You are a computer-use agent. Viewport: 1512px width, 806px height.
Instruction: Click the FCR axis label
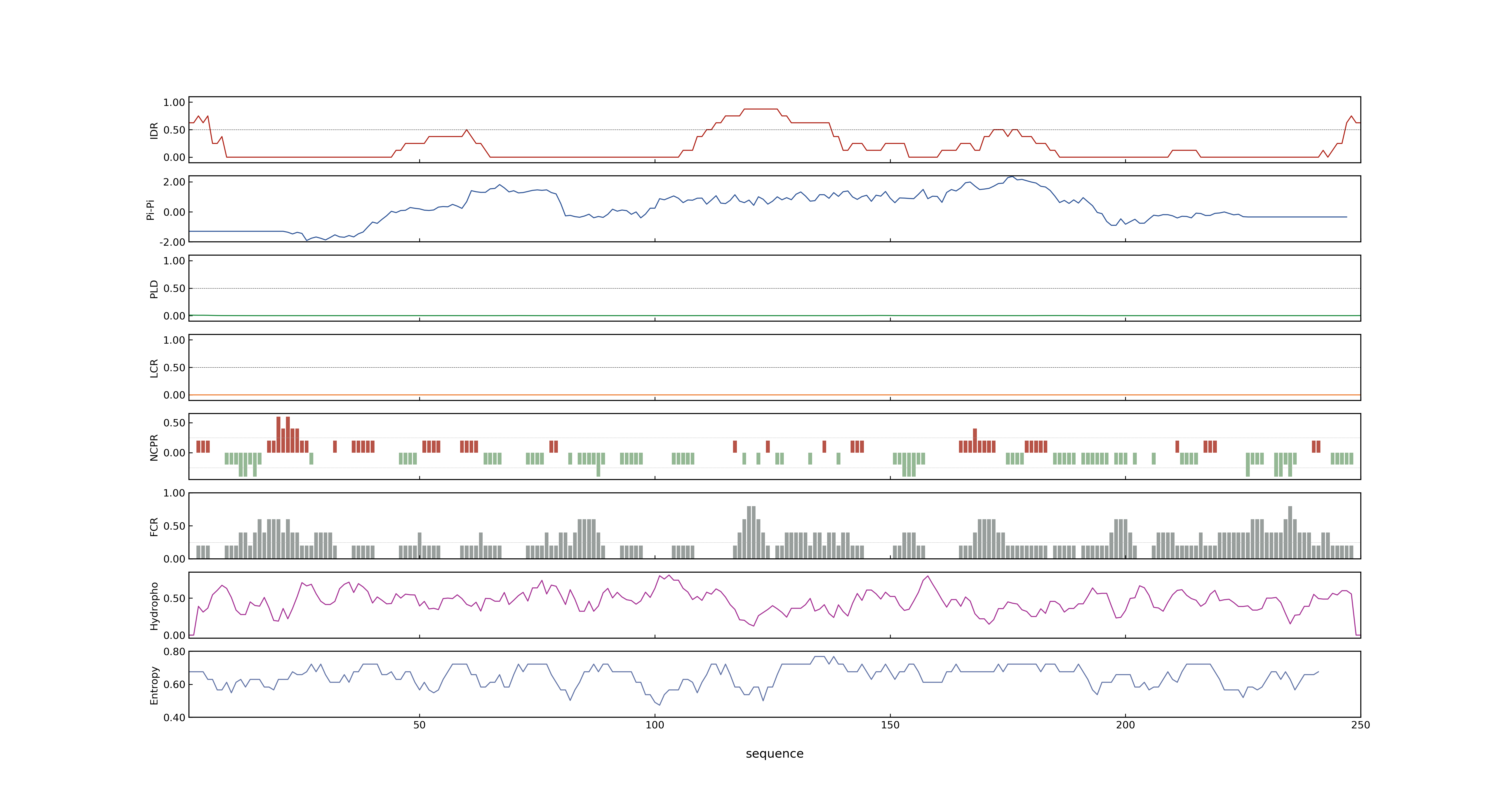[x=154, y=527]
